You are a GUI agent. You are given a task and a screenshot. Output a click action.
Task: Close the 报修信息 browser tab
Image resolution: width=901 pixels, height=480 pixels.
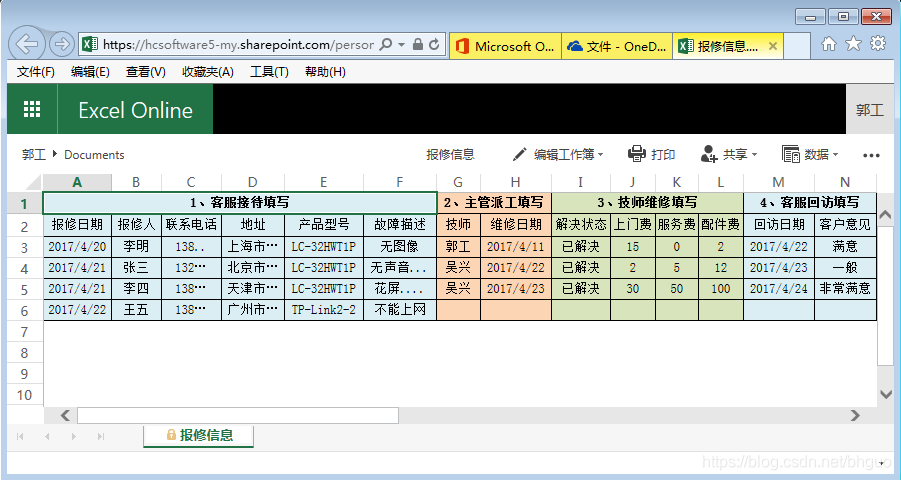coord(773,47)
